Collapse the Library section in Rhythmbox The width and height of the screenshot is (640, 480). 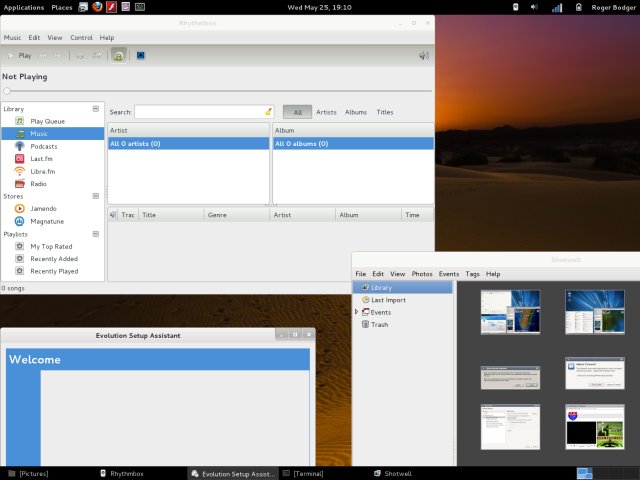point(96,108)
